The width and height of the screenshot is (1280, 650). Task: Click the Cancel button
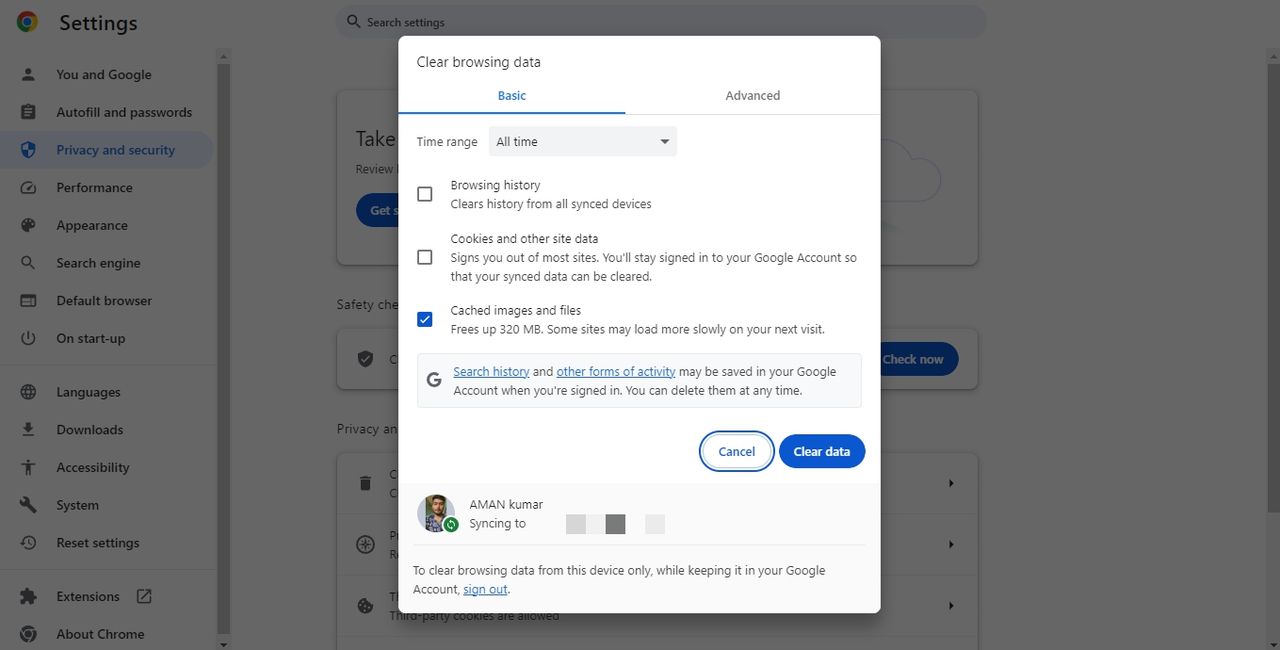click(x=737, y=451)
